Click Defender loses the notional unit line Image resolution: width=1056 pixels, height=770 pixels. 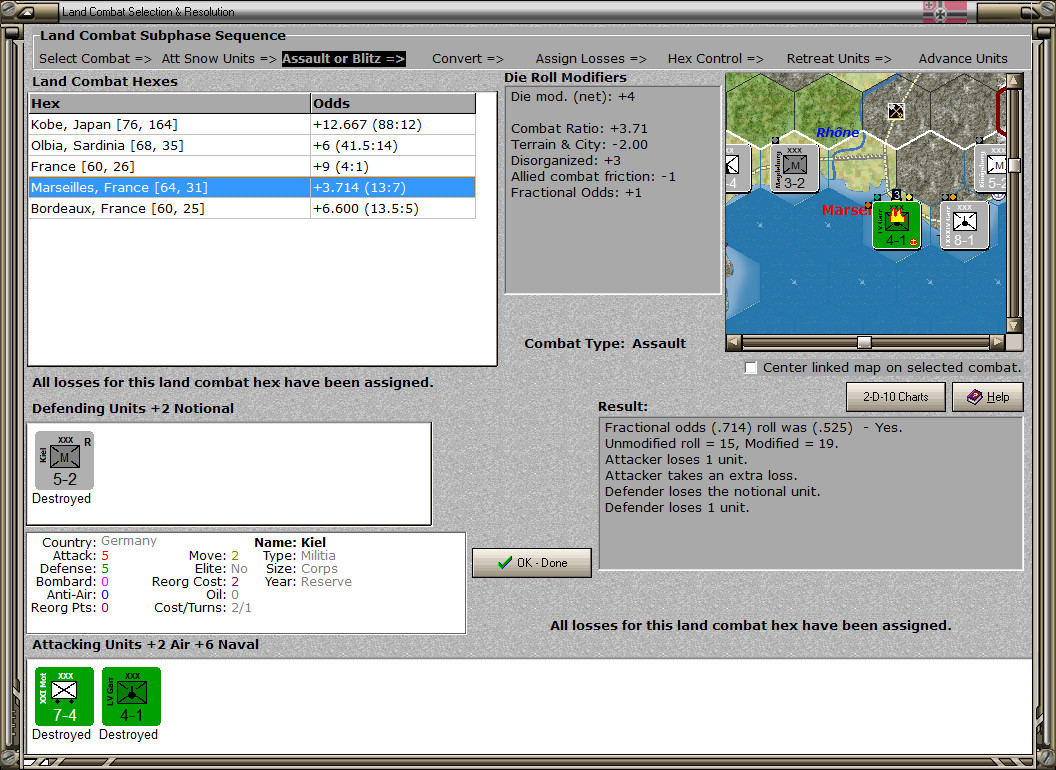[x=713, y=492]
